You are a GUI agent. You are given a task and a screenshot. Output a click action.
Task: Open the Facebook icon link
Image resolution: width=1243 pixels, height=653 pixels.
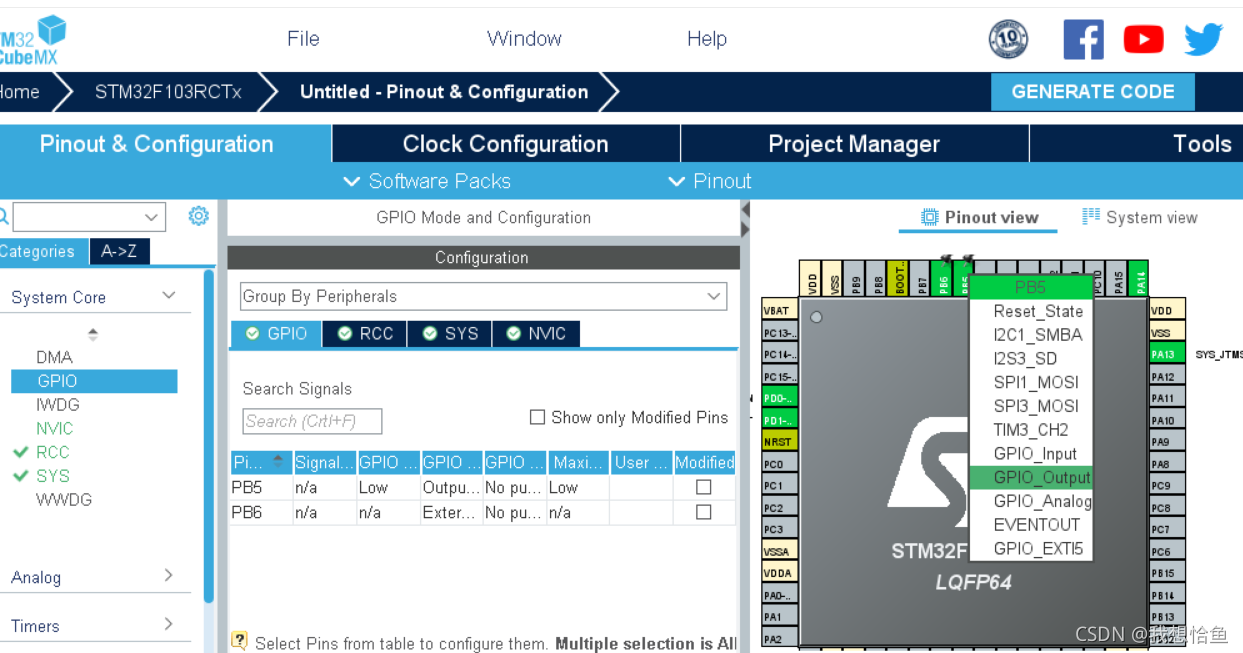click(1083, 40)
